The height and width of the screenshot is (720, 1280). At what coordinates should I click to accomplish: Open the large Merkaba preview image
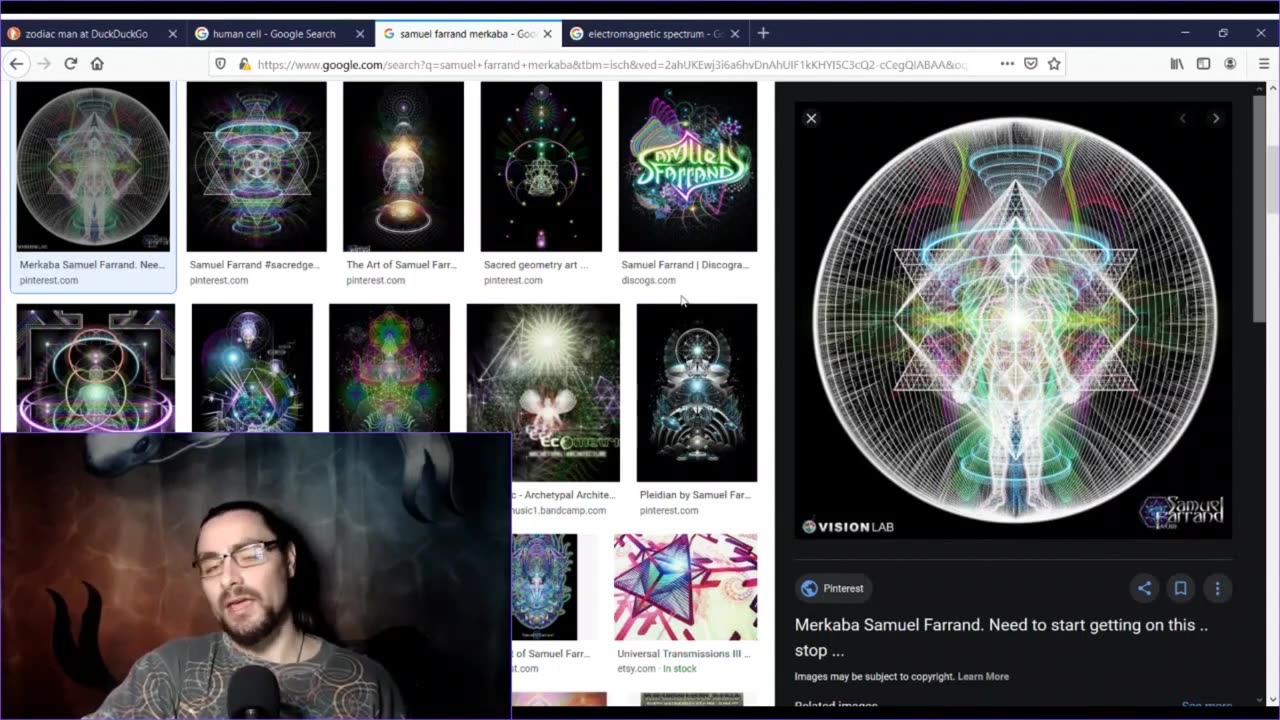[1014, 320]
